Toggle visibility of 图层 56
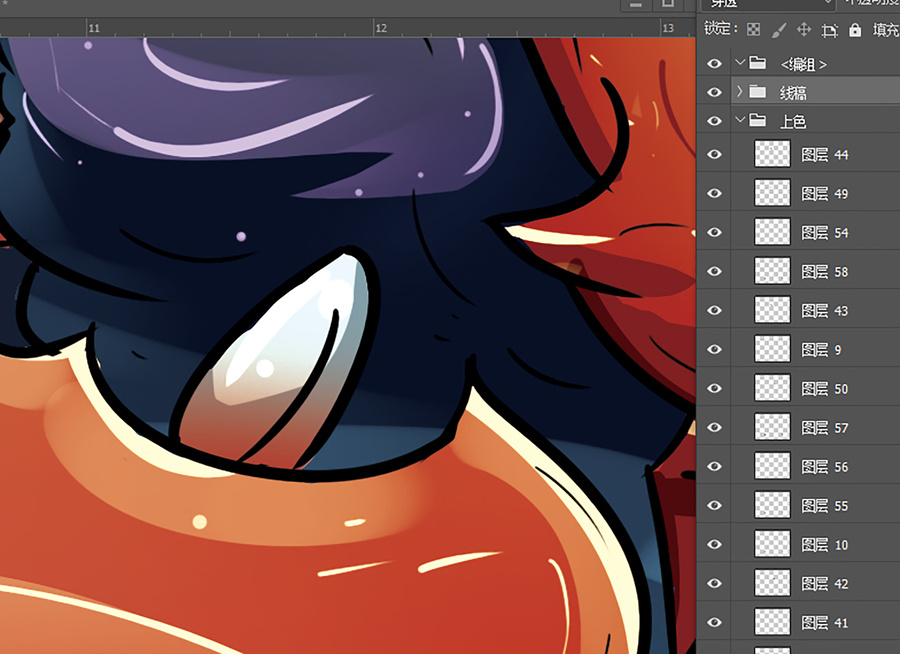This screenshot has width=900, height=654. click(714, 466)
